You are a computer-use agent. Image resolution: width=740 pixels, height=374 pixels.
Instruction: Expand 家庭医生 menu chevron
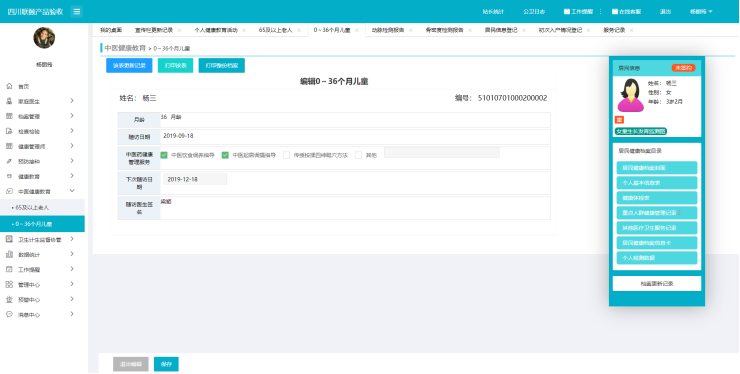tap(72, 101)
